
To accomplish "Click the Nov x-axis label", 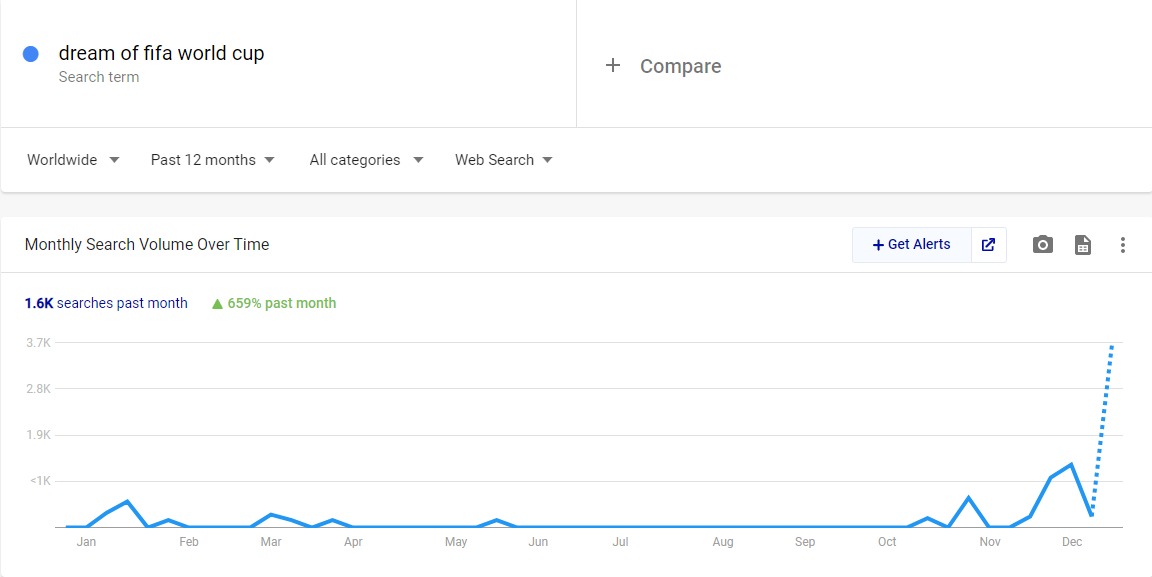I will click(x=990, y=542).
